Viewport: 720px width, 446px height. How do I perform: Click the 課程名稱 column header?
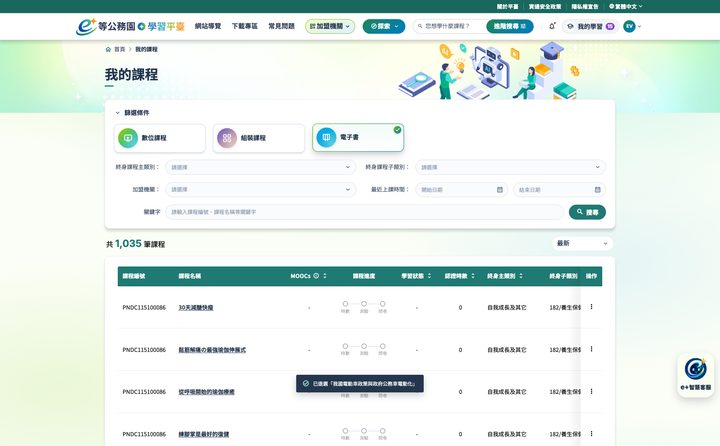click(x=190, y=276)
